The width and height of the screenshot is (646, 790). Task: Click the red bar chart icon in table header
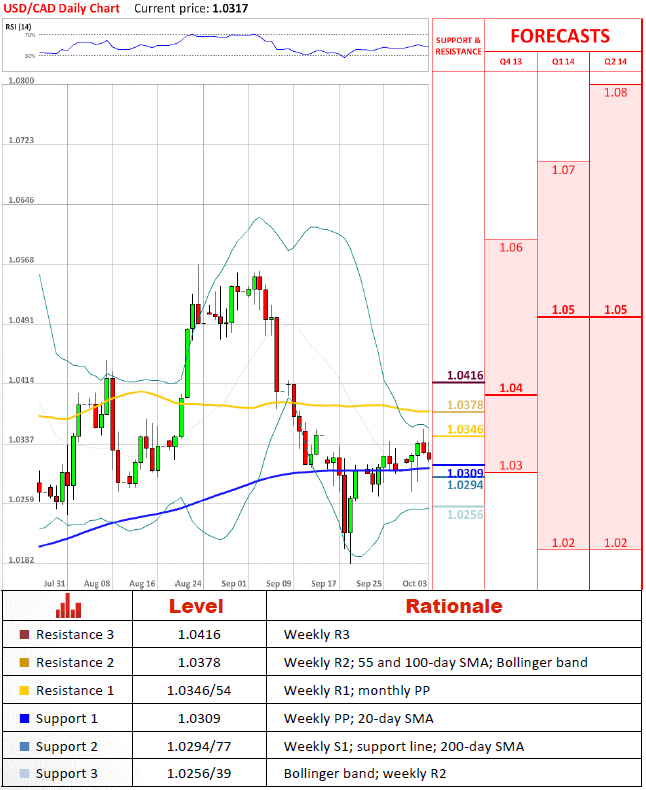[68, 606]
